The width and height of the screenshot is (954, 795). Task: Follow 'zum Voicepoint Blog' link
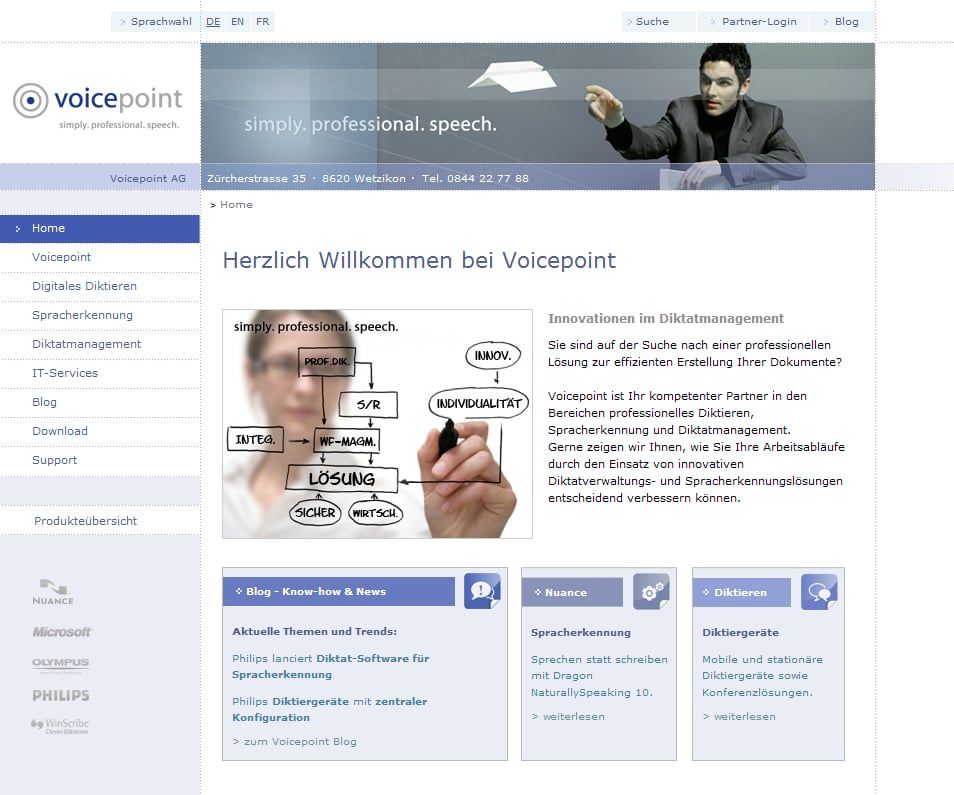click(294, 741)
